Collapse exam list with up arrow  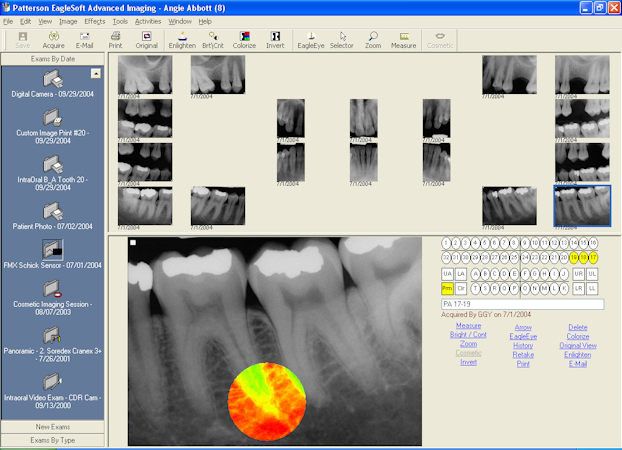[96, 73]
